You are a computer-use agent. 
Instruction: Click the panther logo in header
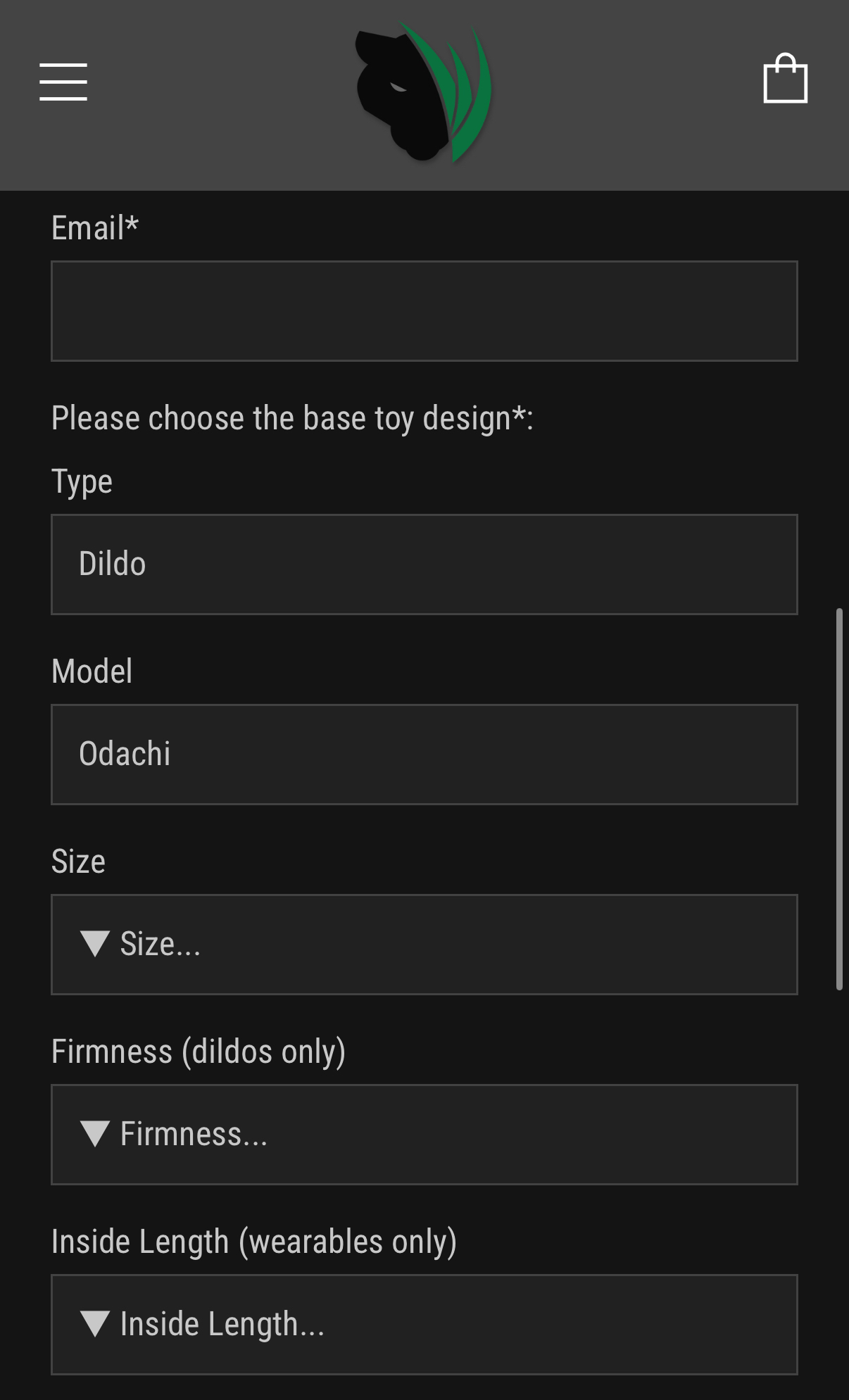(423, 92)
